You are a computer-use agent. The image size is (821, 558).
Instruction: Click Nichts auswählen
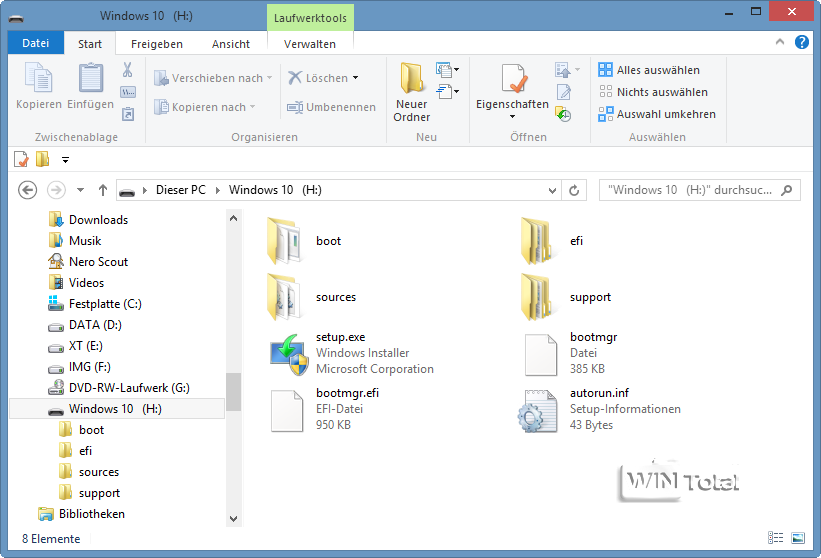pos(653,92)
